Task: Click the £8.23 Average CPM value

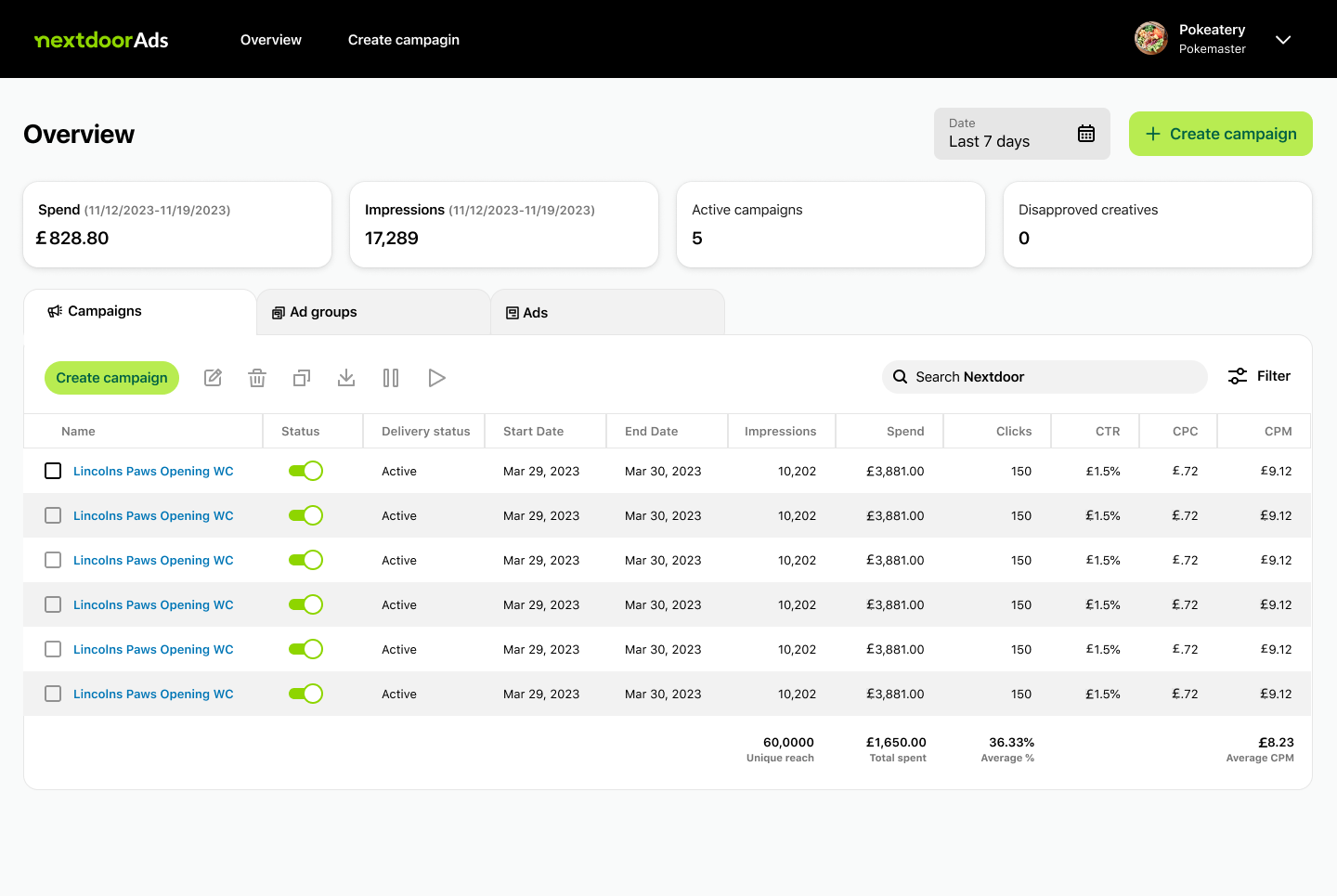Action: coord(1260,749)
